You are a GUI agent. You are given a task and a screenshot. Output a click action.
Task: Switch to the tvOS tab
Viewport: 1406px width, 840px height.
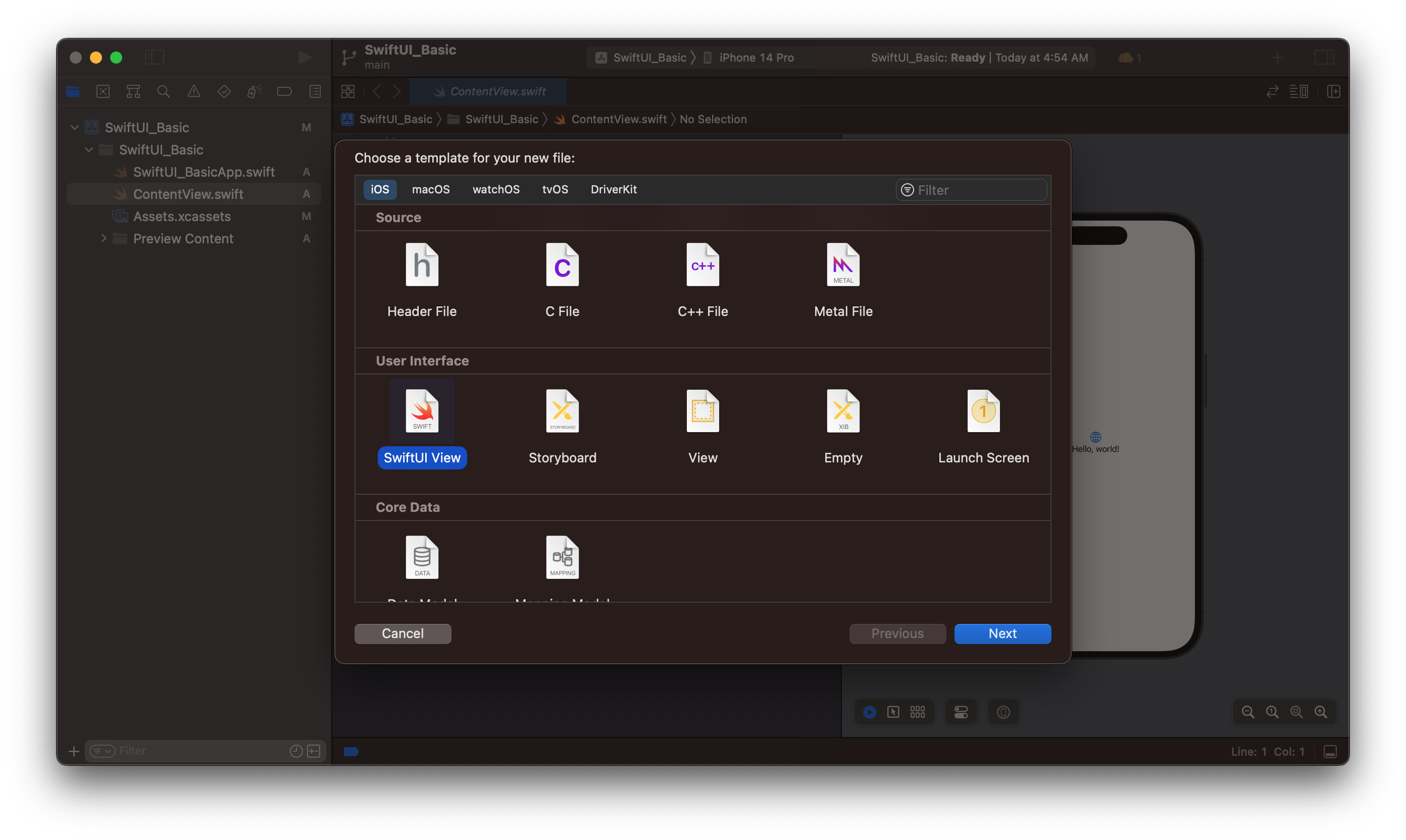(555, 189)
